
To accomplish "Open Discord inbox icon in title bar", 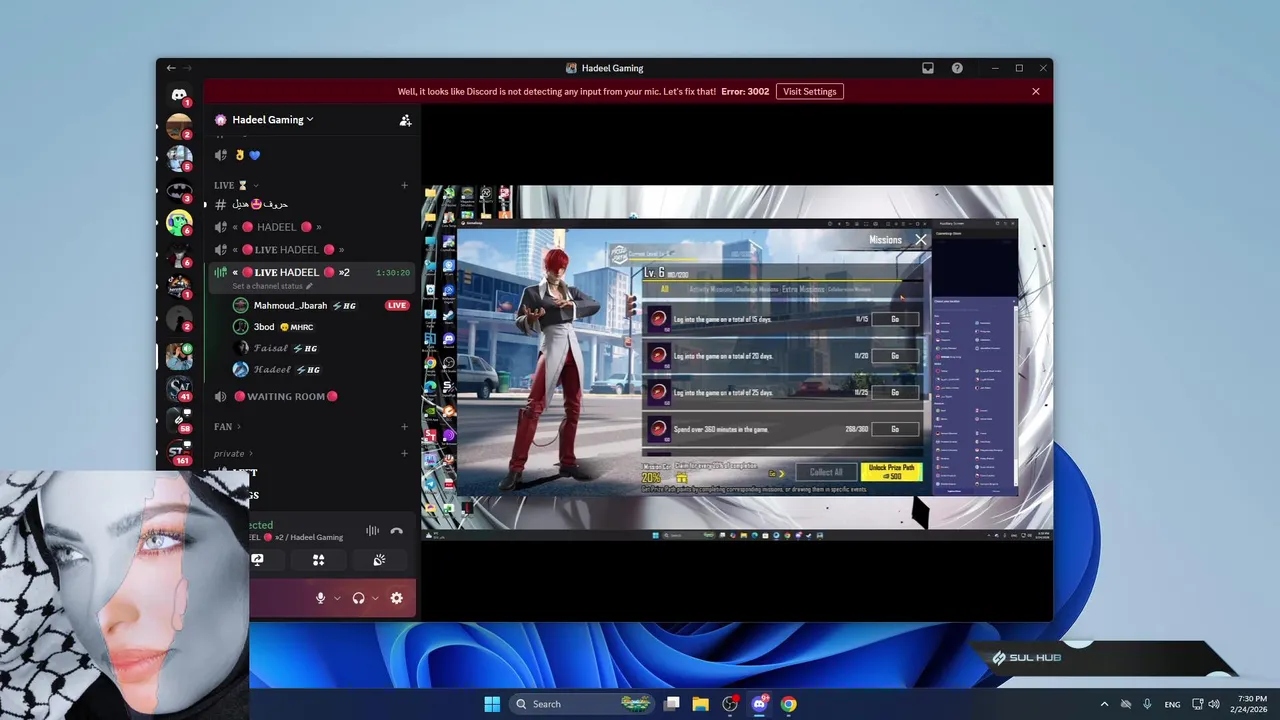I will pyautogui.click(x=928, y=68).
